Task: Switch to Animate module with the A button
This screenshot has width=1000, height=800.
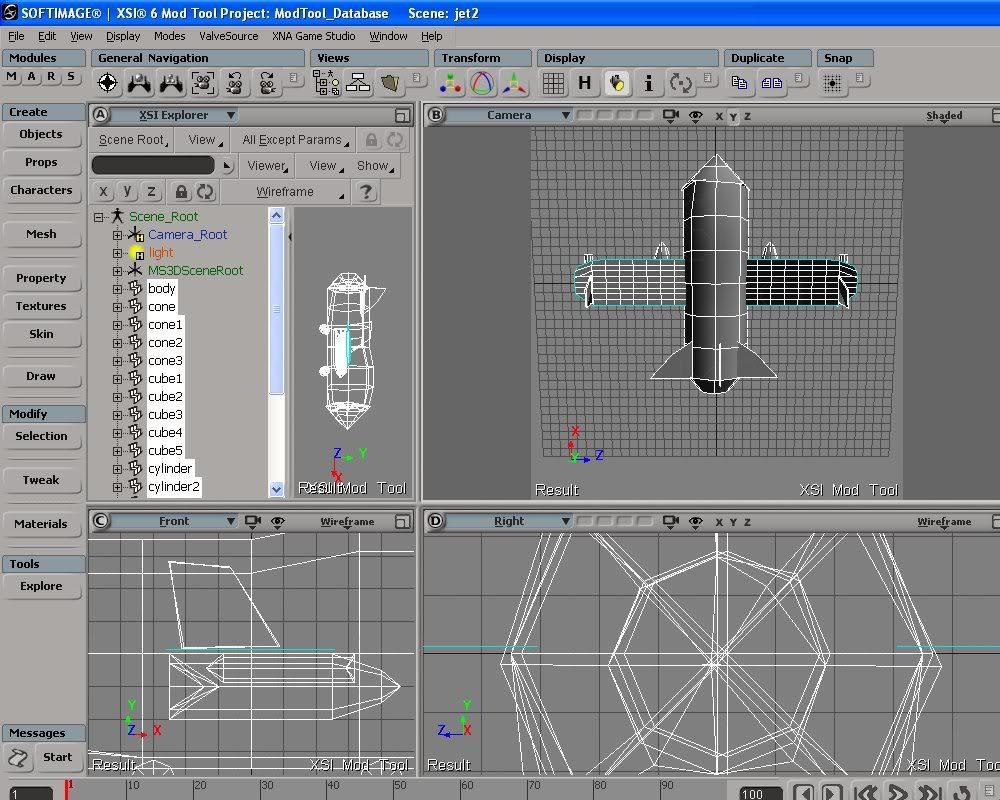Action: coord(31,77)
